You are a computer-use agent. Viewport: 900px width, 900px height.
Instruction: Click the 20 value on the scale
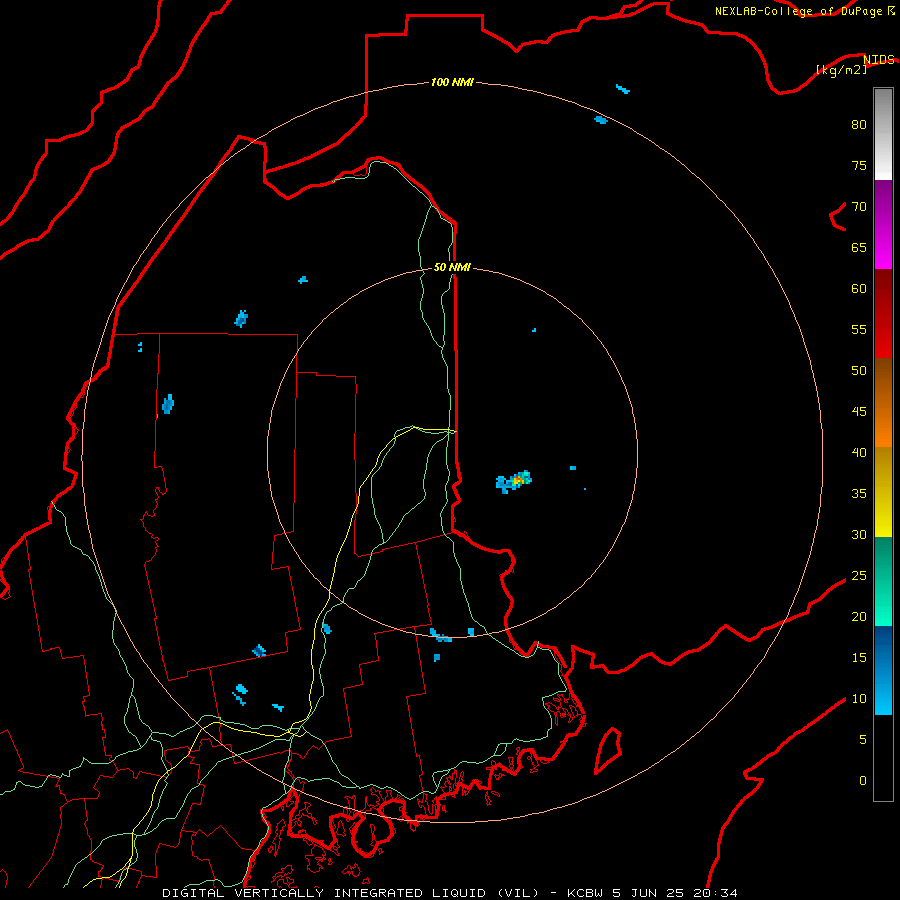(x=859, y=616)
